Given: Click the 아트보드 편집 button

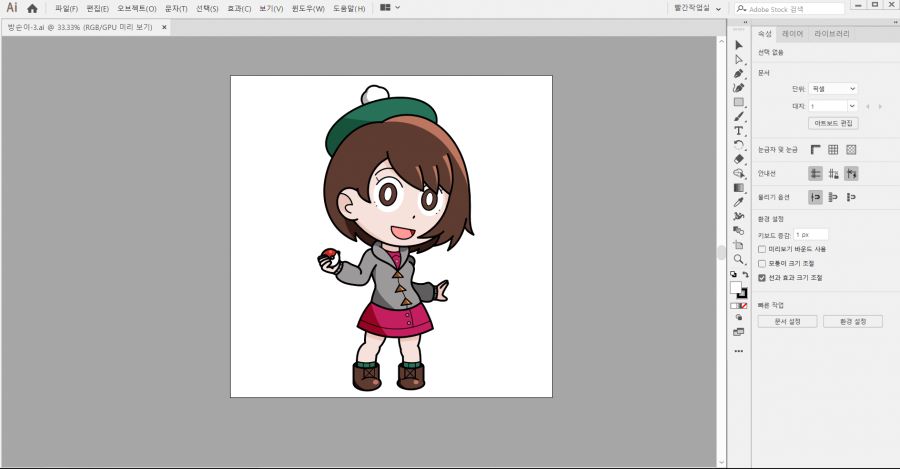Looking at the screenshot, I should pyautogui.click(x=833, y=122).
